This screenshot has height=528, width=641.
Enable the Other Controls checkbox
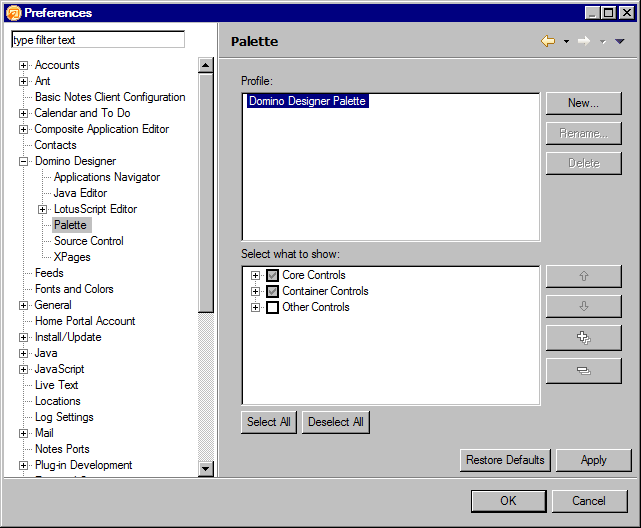tap(272, 307)
